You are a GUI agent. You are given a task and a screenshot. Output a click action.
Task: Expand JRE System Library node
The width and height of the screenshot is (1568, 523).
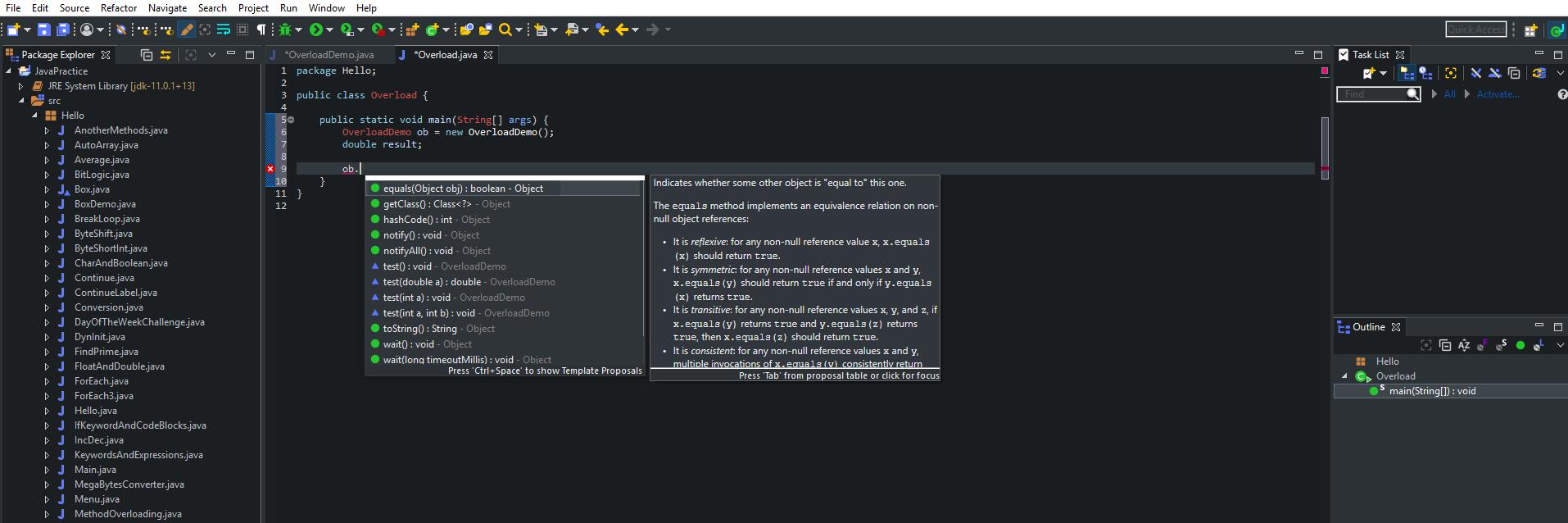21,86
